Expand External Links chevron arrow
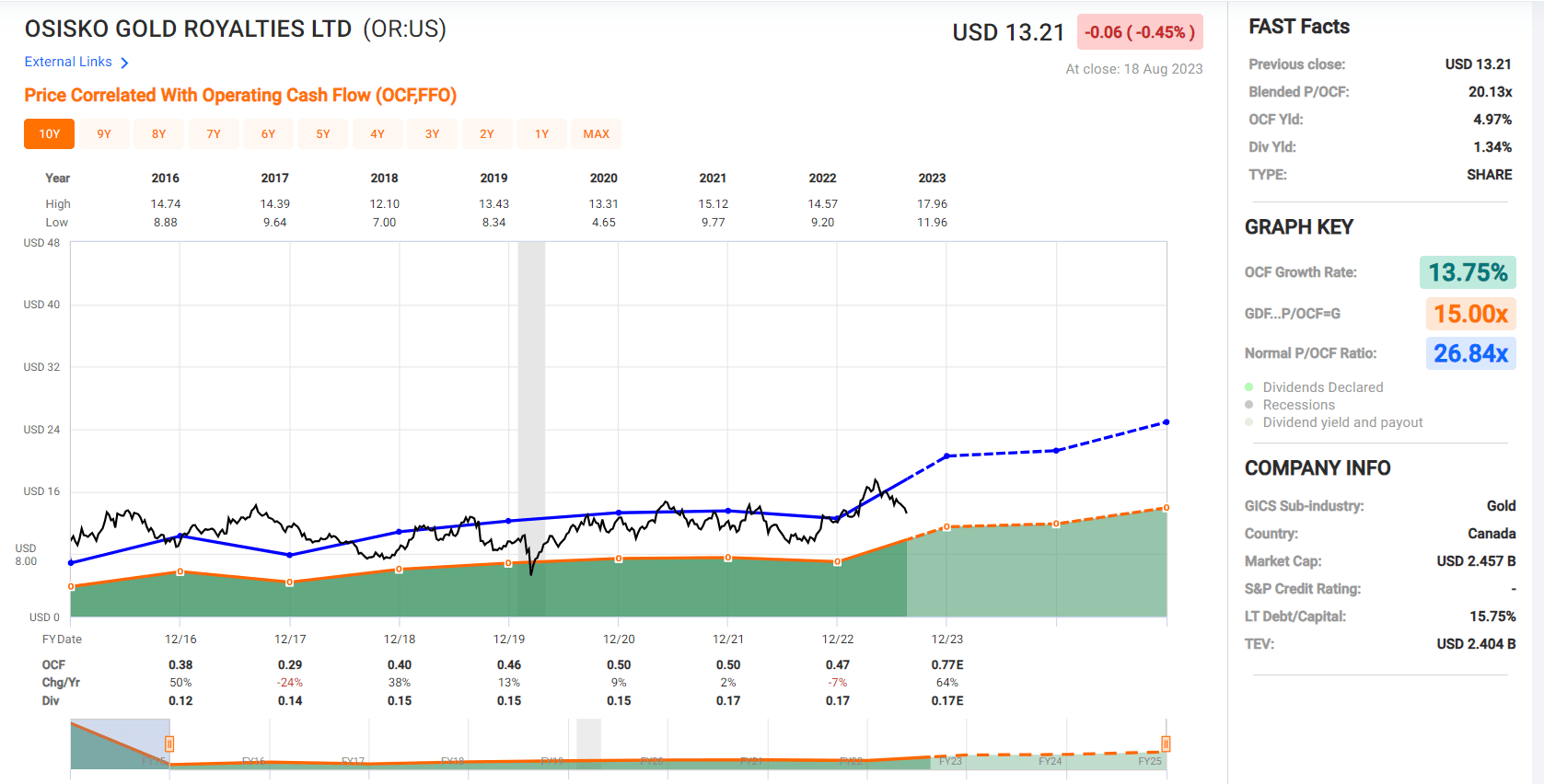1544x784 pixels. [124, 63]
